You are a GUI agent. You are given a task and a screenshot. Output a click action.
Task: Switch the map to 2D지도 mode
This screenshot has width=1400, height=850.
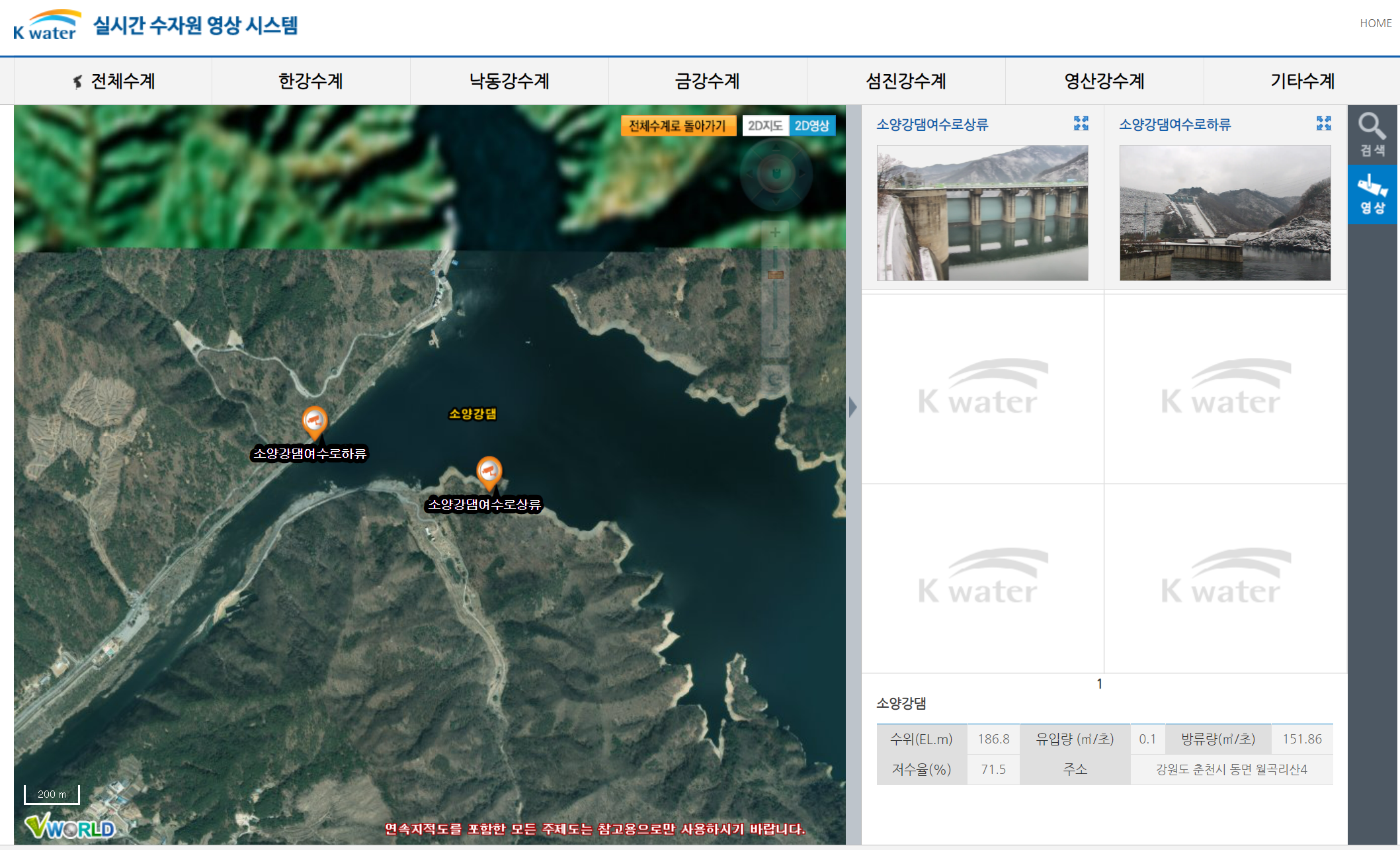[x=765, y=126]
